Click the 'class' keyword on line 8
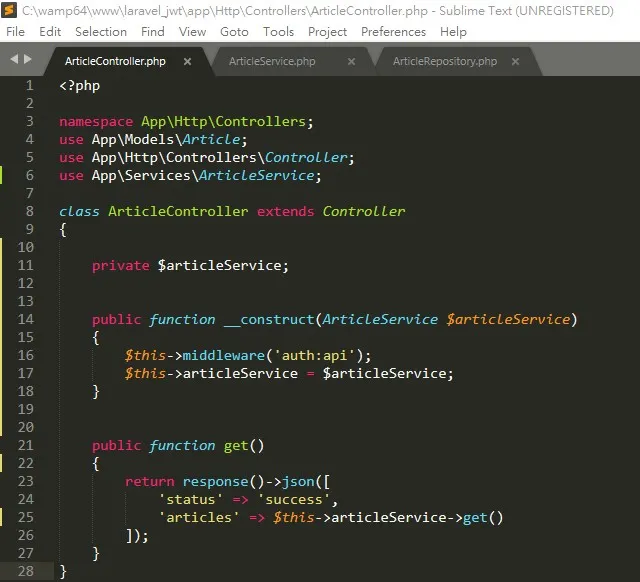640x582 pixels. tap(79, 211)
